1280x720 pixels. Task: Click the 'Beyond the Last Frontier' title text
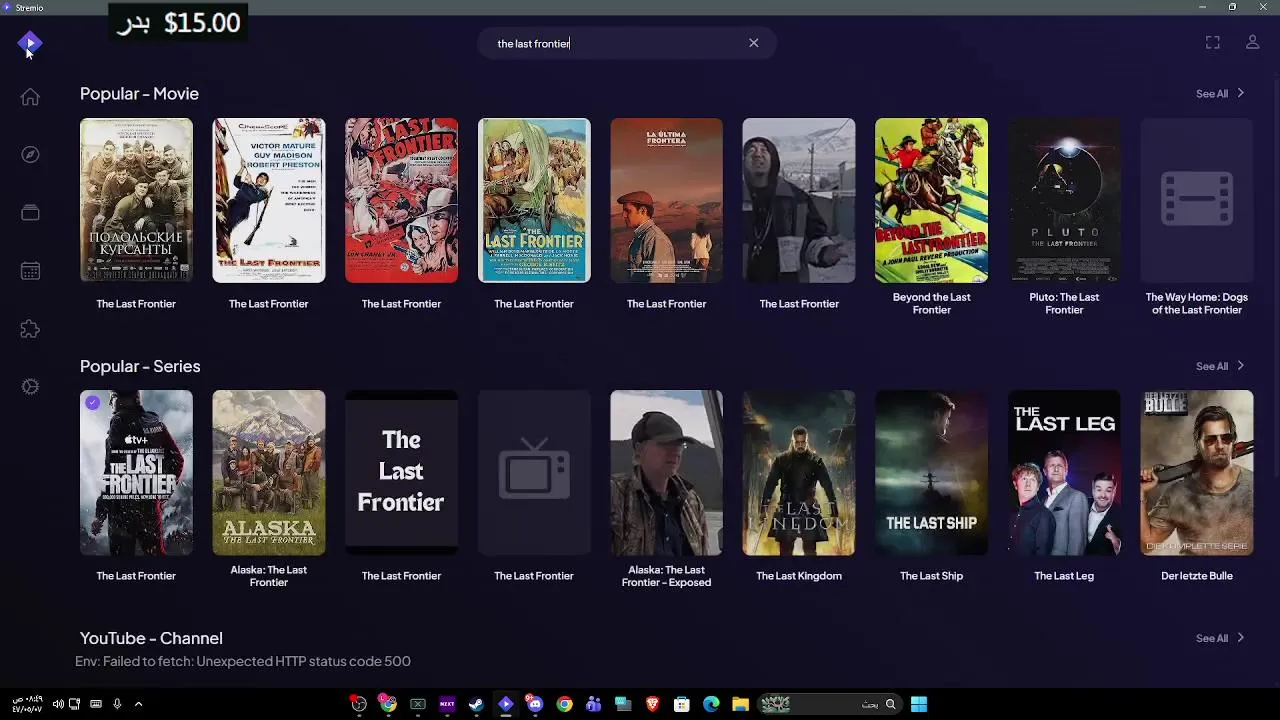pos(931,303)
